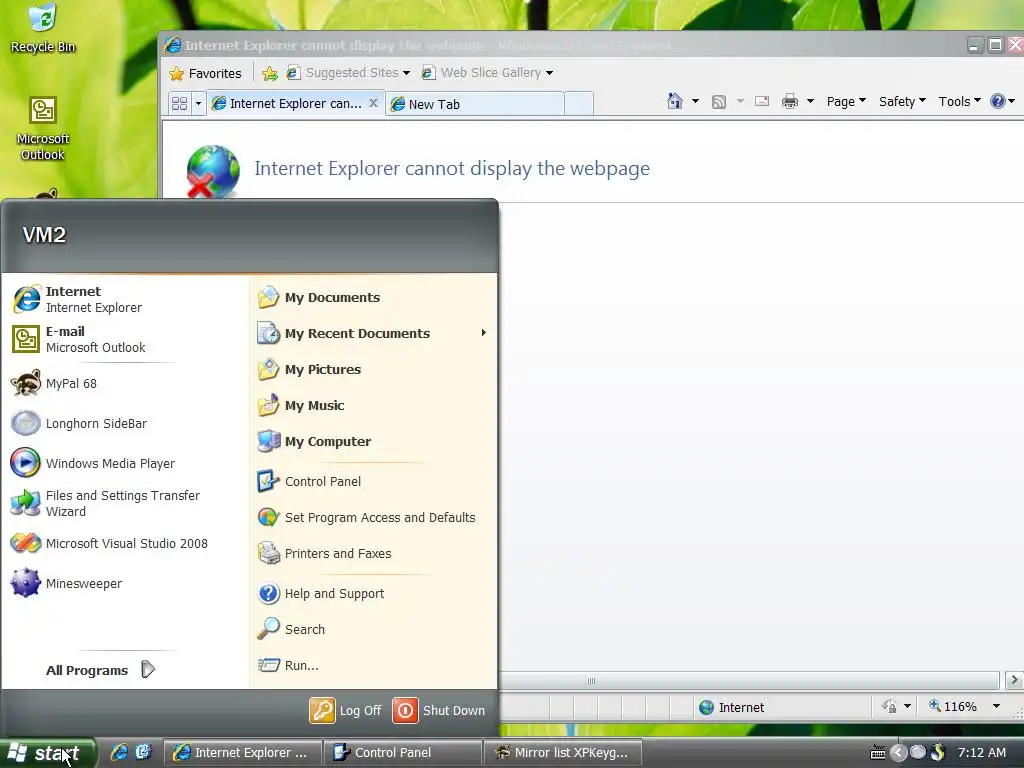
Task: Switch to the New Tab tab
Action: [x=475, y=104]
